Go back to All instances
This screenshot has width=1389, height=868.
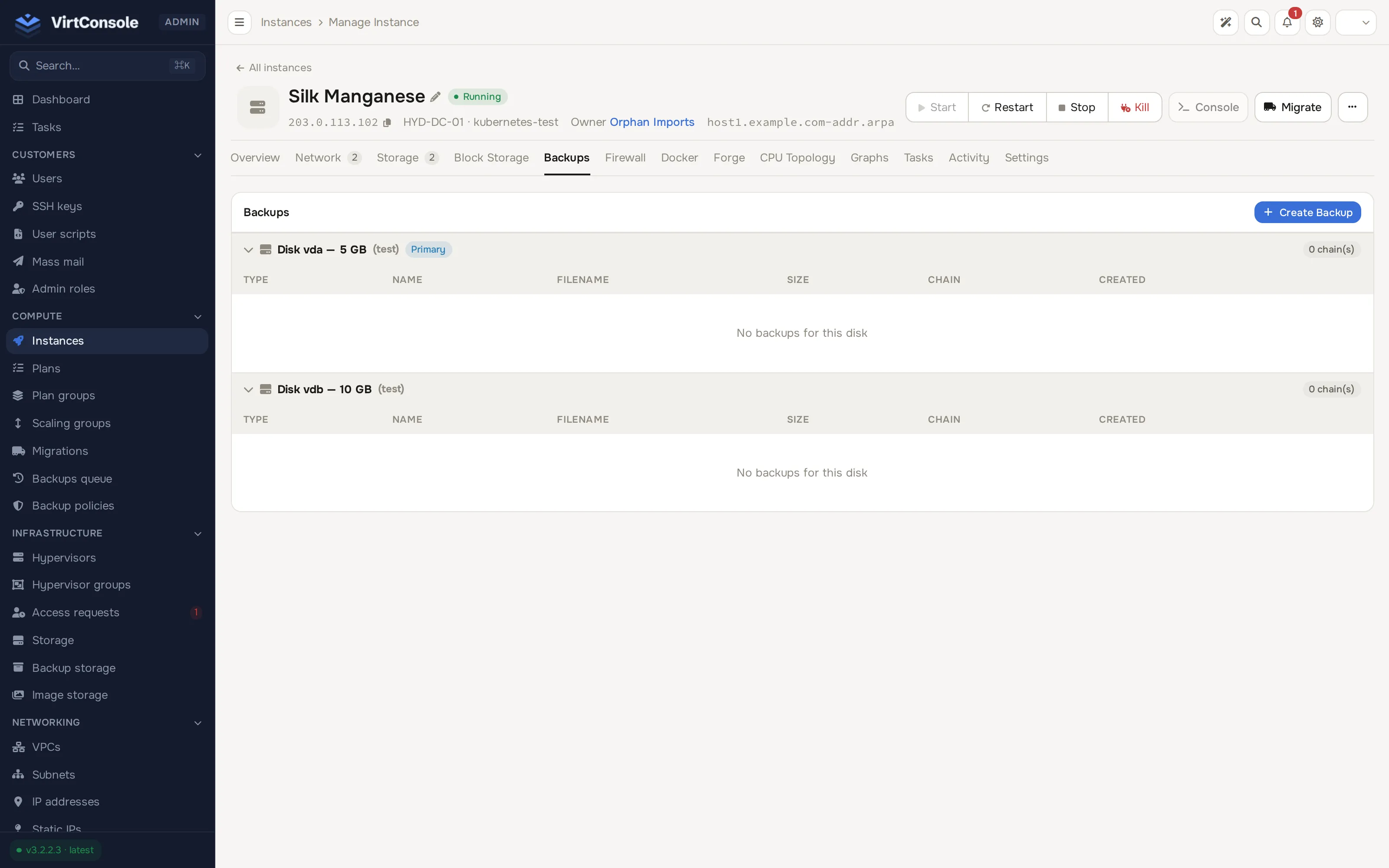point(274,68)
